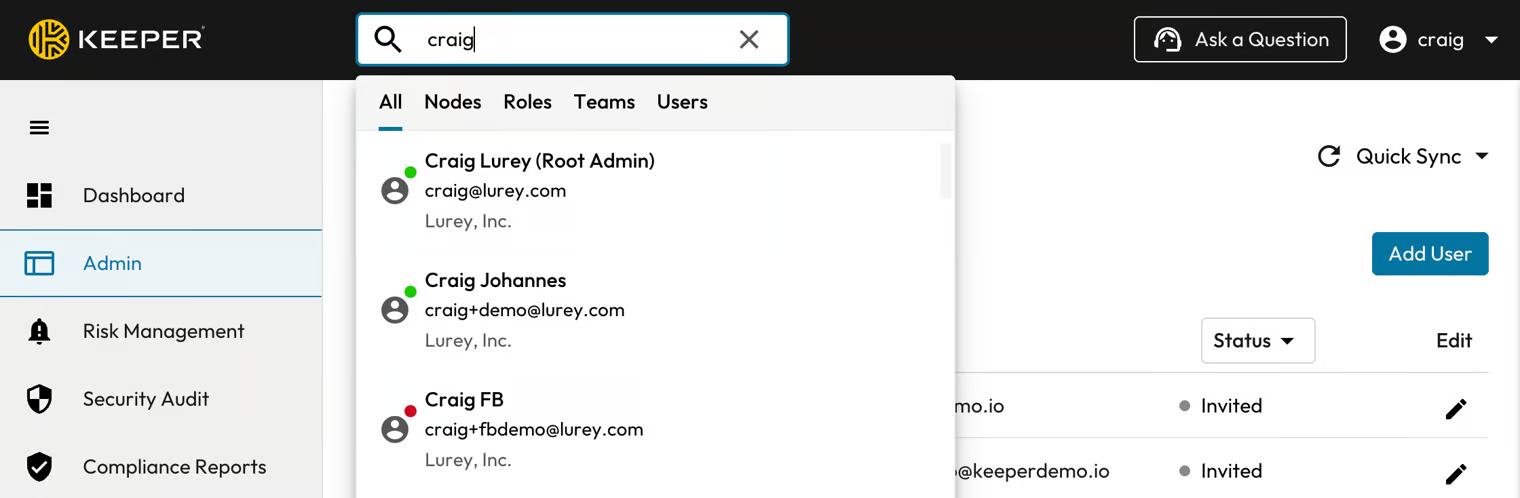The width and height of the screenshot is (1520, 498).
Task: Edit second Invited user pencil icon
Action: [x=1456, y=473]
